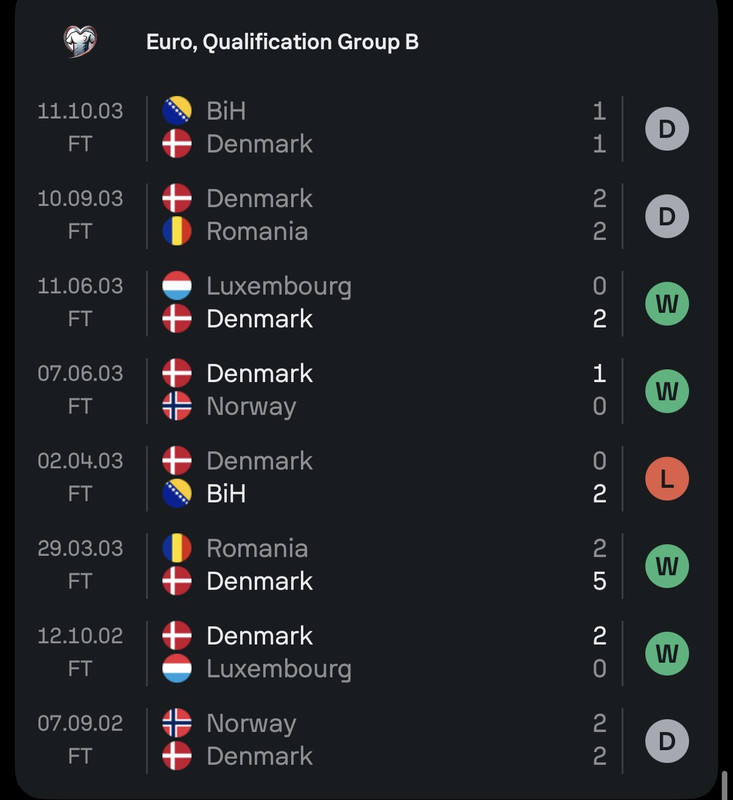
Task: Click Denmark flag in 02.04.03 match
Action: [177, 461]
